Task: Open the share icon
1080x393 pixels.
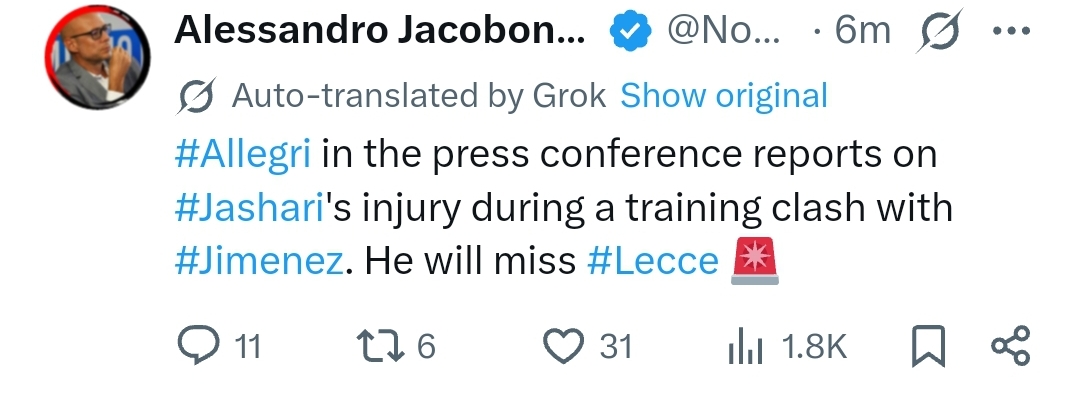Action: 1010,346
